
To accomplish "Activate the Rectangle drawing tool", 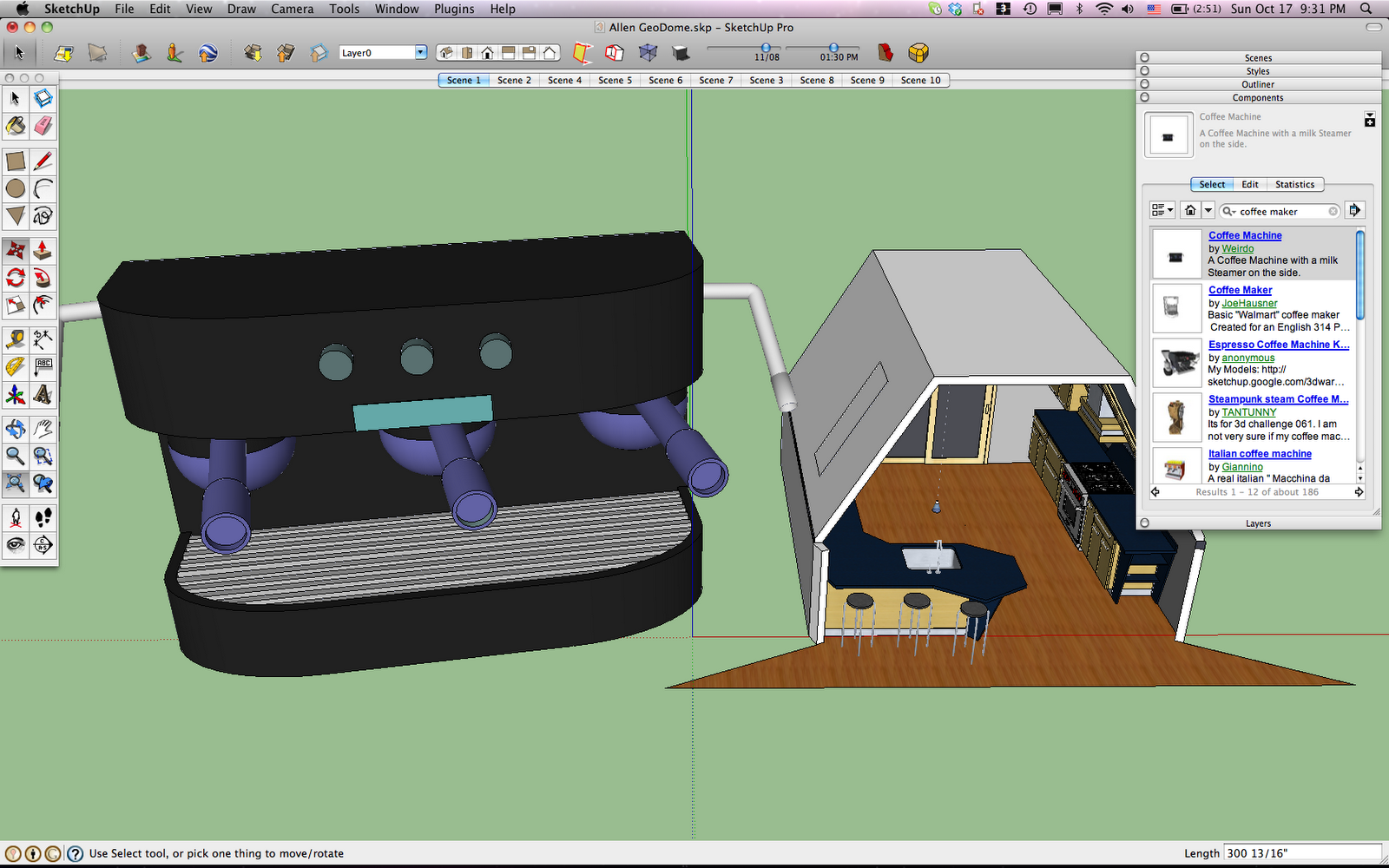I will [x=16, y=161].
